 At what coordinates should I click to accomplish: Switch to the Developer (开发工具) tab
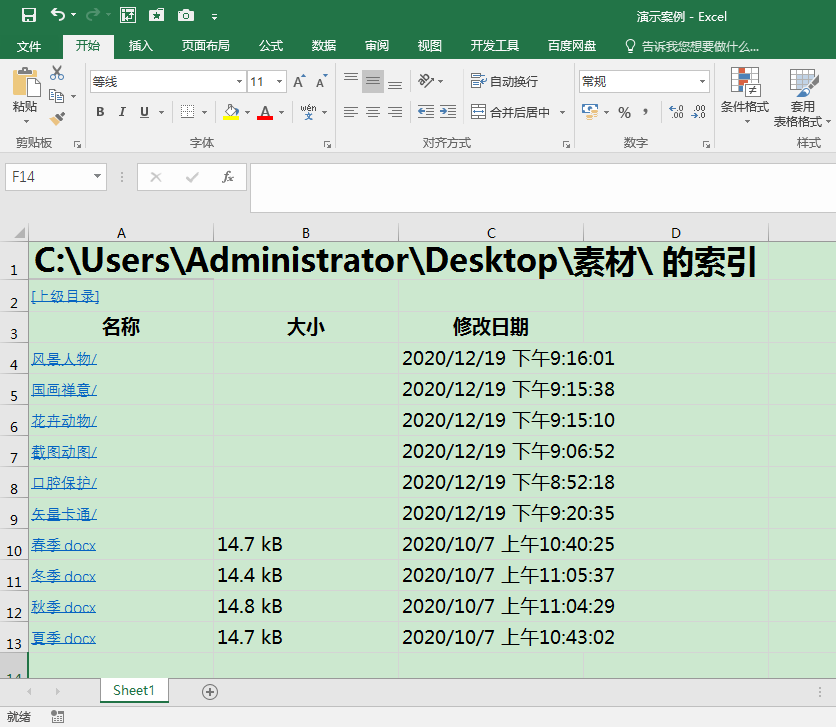pos(494,46)
